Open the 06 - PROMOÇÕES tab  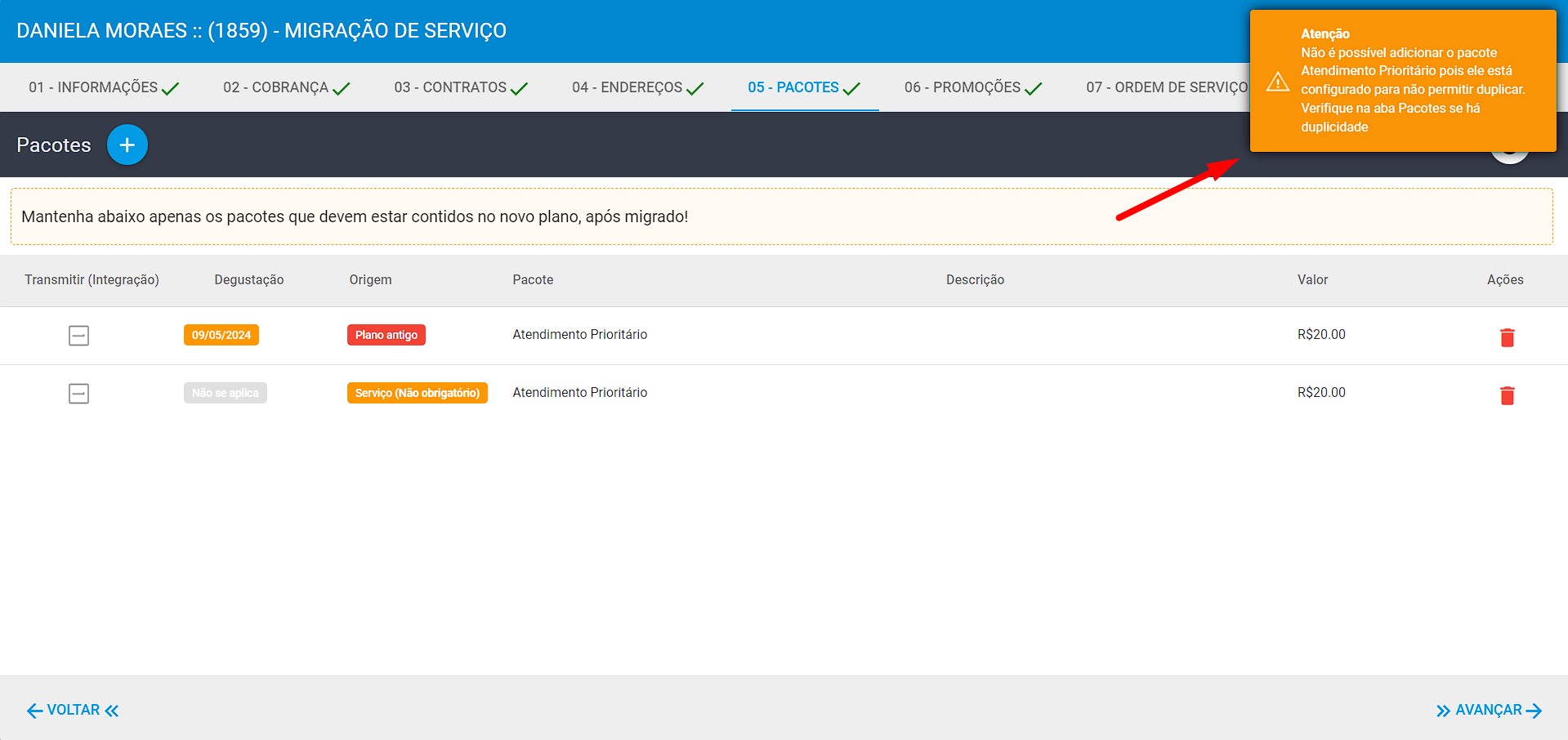click(x=973, y=87)
